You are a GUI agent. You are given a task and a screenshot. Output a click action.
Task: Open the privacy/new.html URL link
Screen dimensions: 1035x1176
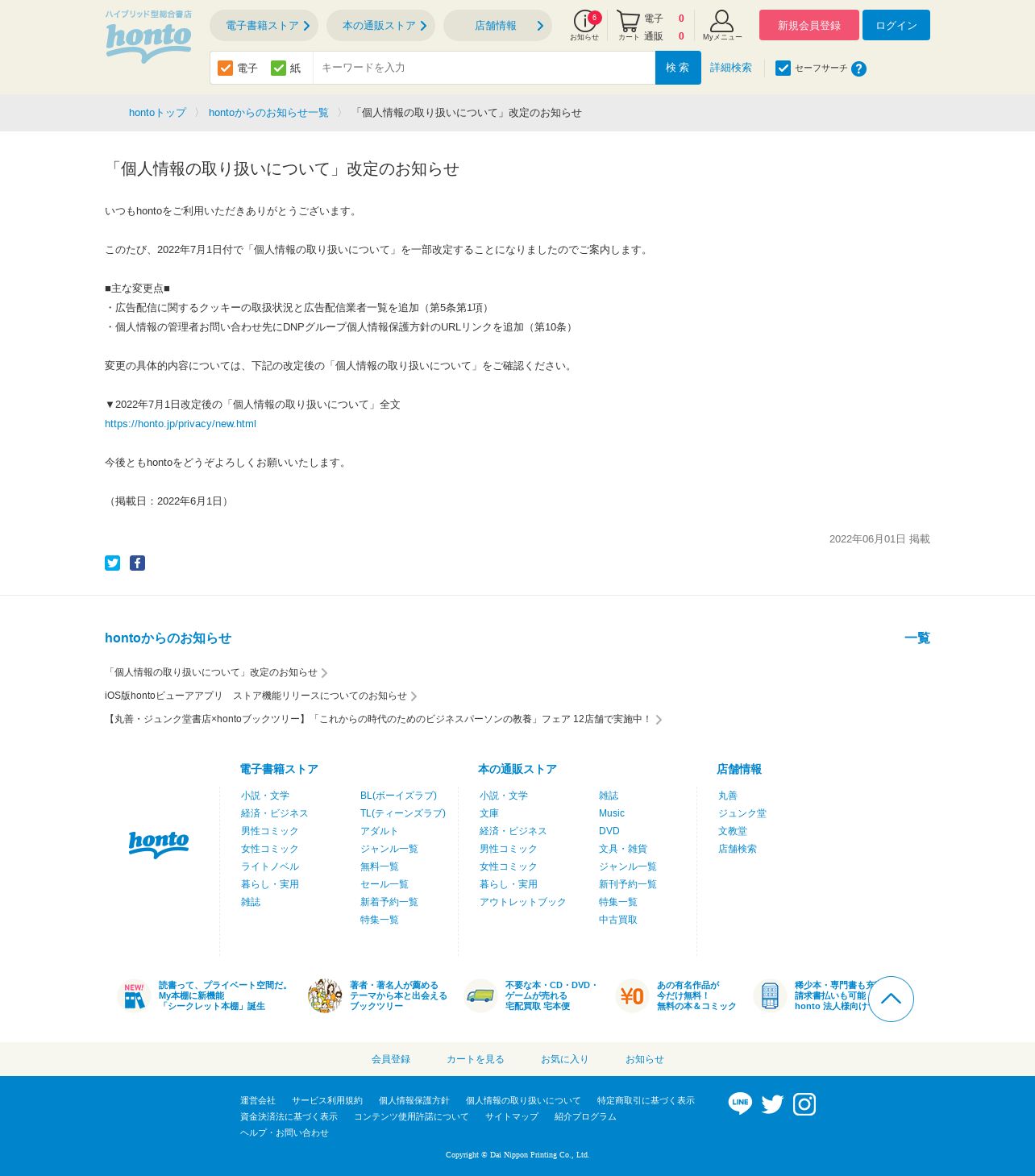(x=181, y=424)
